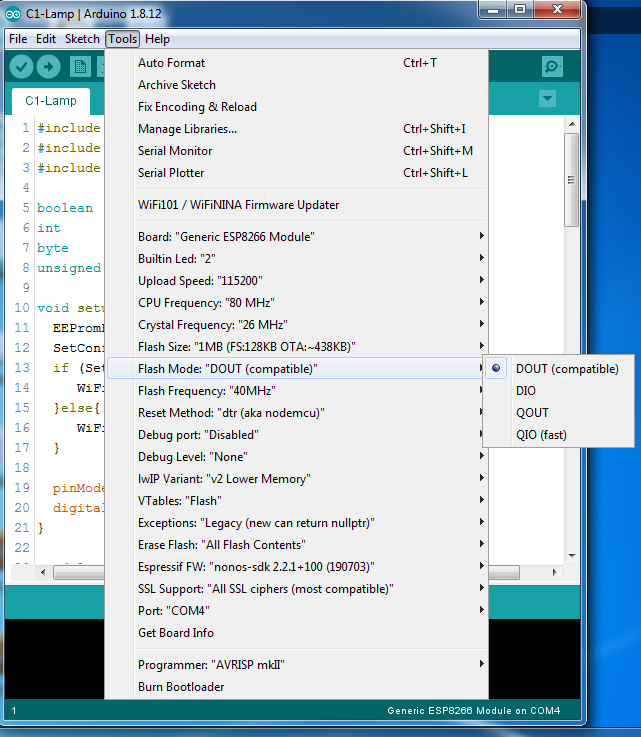Expand the Crystal Frequency 26 MHz submenu
Viewport: 641px width, 737px height.
(x=297, y=325)
